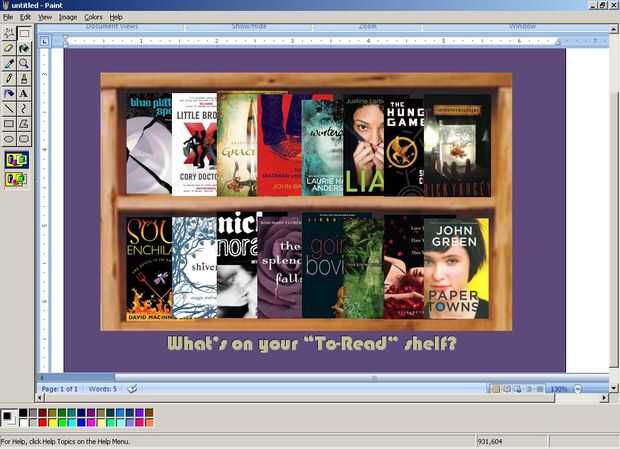
Task: Pick the bright blue swatch
Action: pos(81,422)
